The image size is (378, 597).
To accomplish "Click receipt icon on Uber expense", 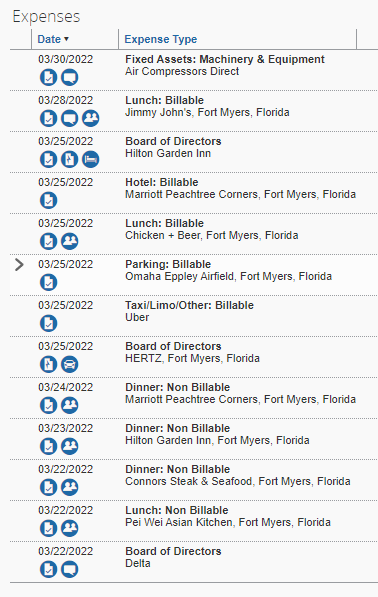I will 48,323.
